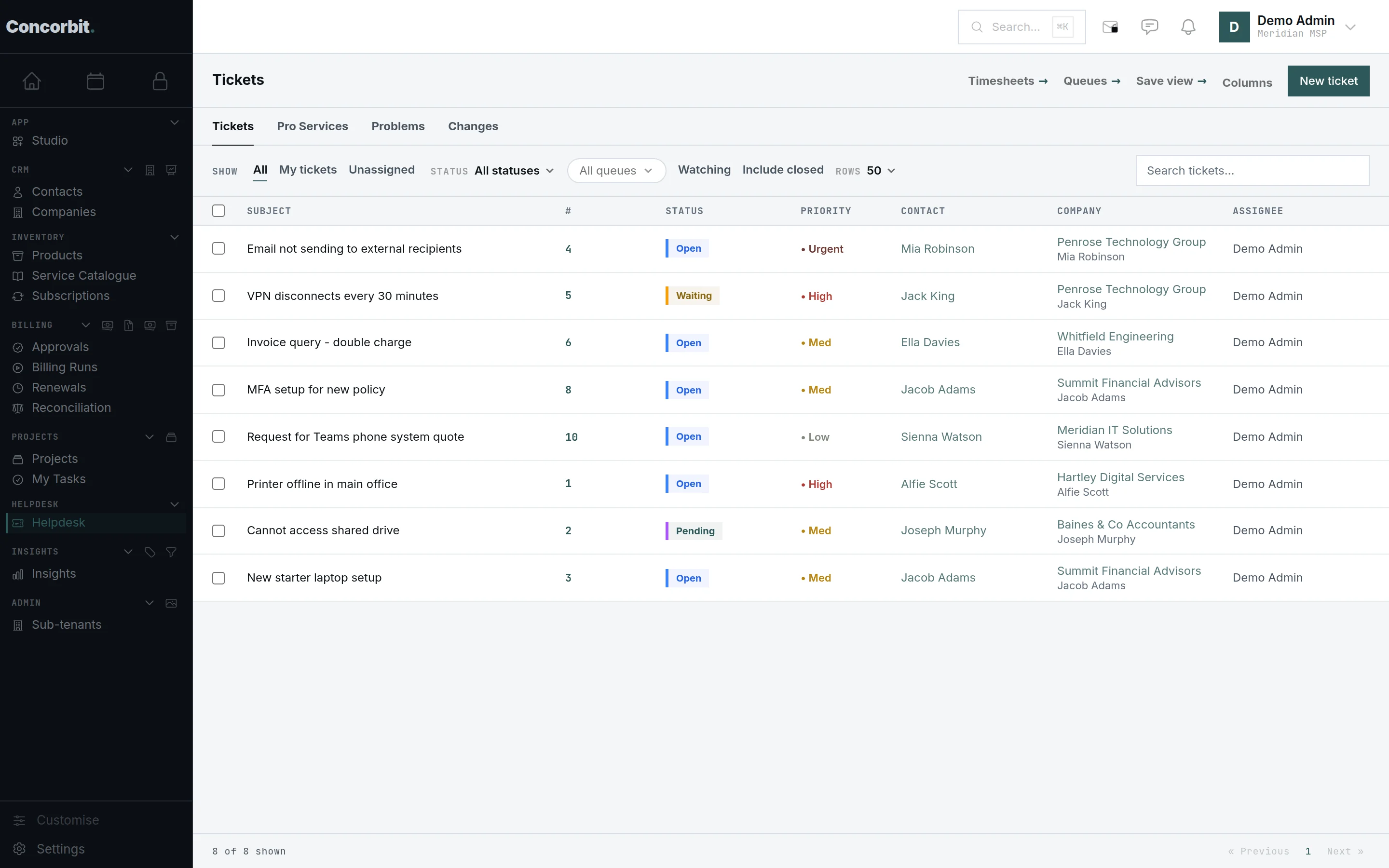Open the mail inbox icon in header
The image size is (1389, 868).
coord(1110,27)
